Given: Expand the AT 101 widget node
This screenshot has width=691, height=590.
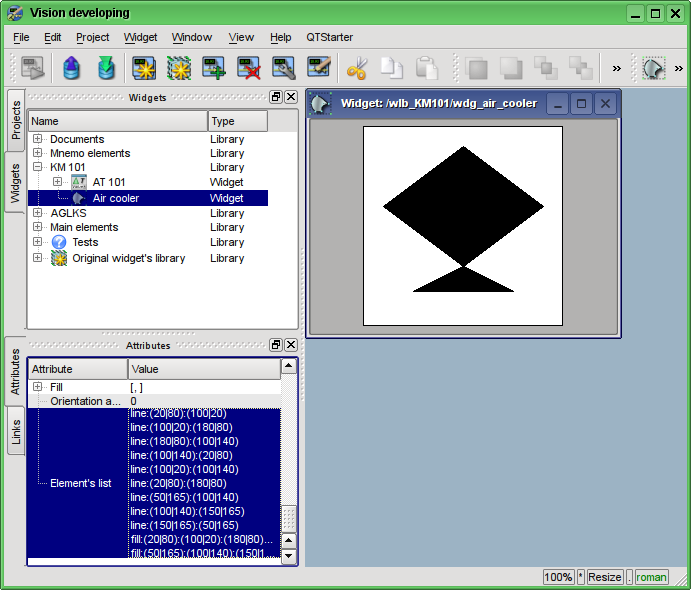Looking at the screenshot, I should point(57,182).
